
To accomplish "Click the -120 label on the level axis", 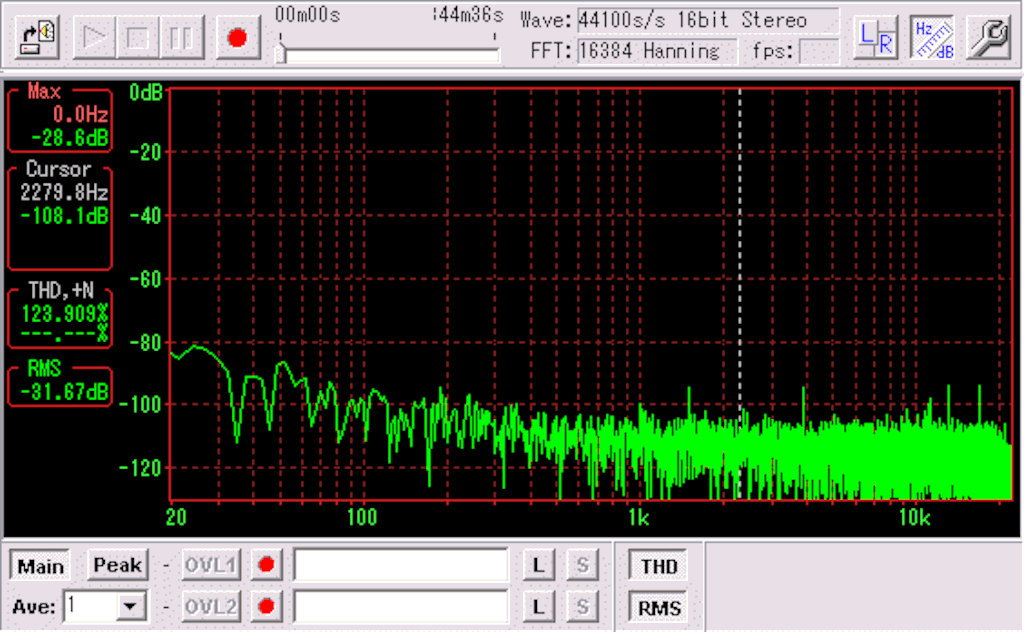I will (140, 468).
